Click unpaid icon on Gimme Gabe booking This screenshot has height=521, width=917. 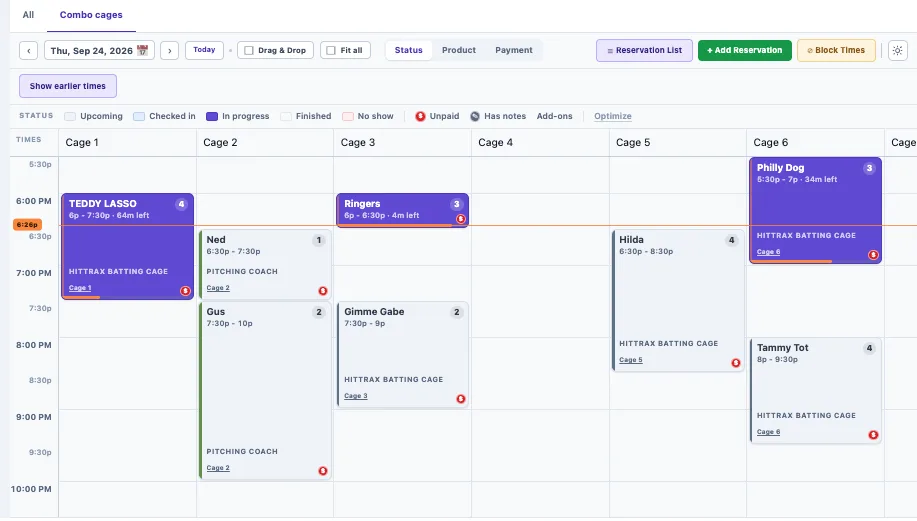point(461,399)
